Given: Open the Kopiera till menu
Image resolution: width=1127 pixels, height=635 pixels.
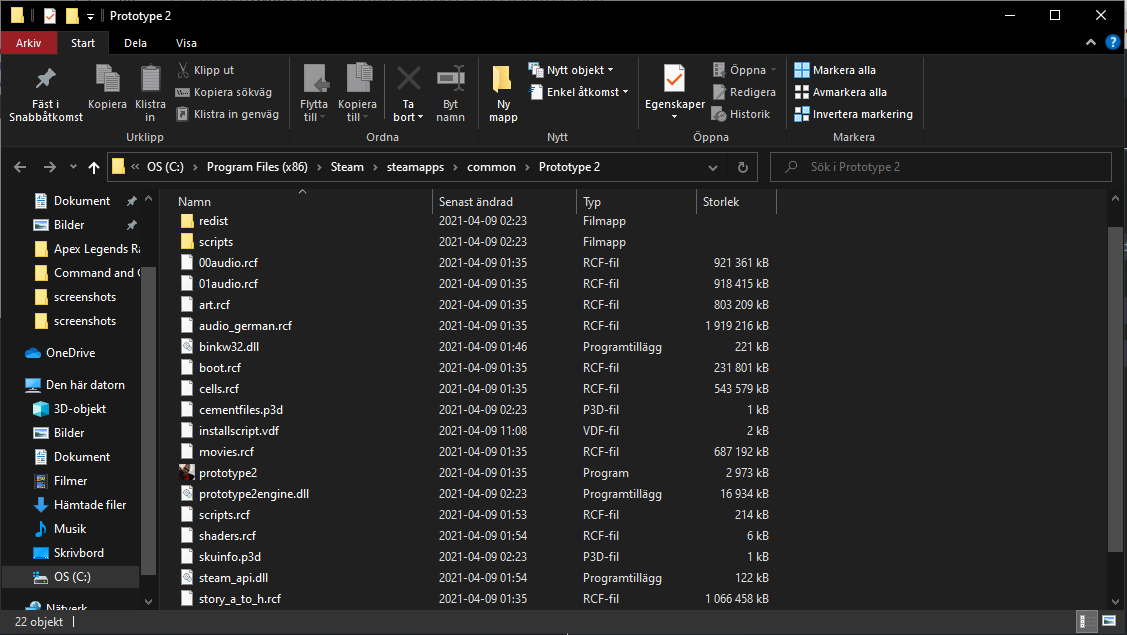Looking at the screenshot, I should pyautogui.click(x=357, y=93).
